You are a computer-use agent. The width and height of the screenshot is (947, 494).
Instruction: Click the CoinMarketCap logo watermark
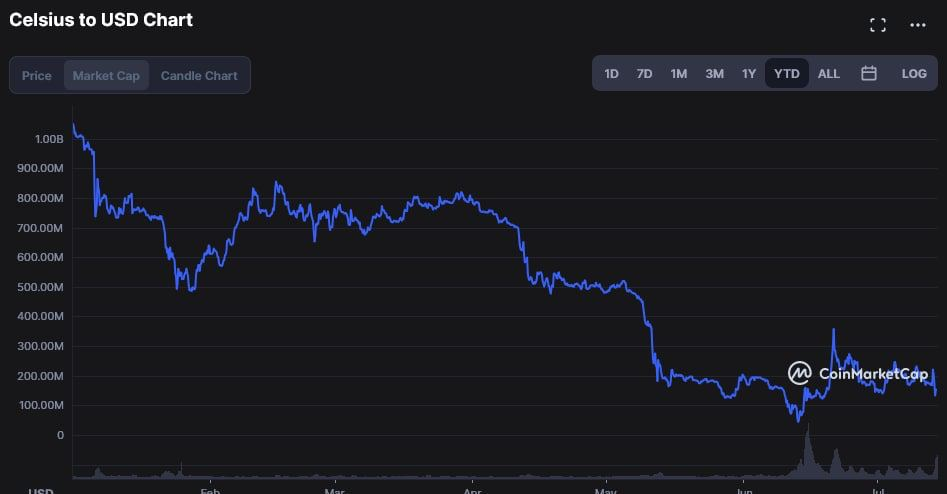pos(858,374)
